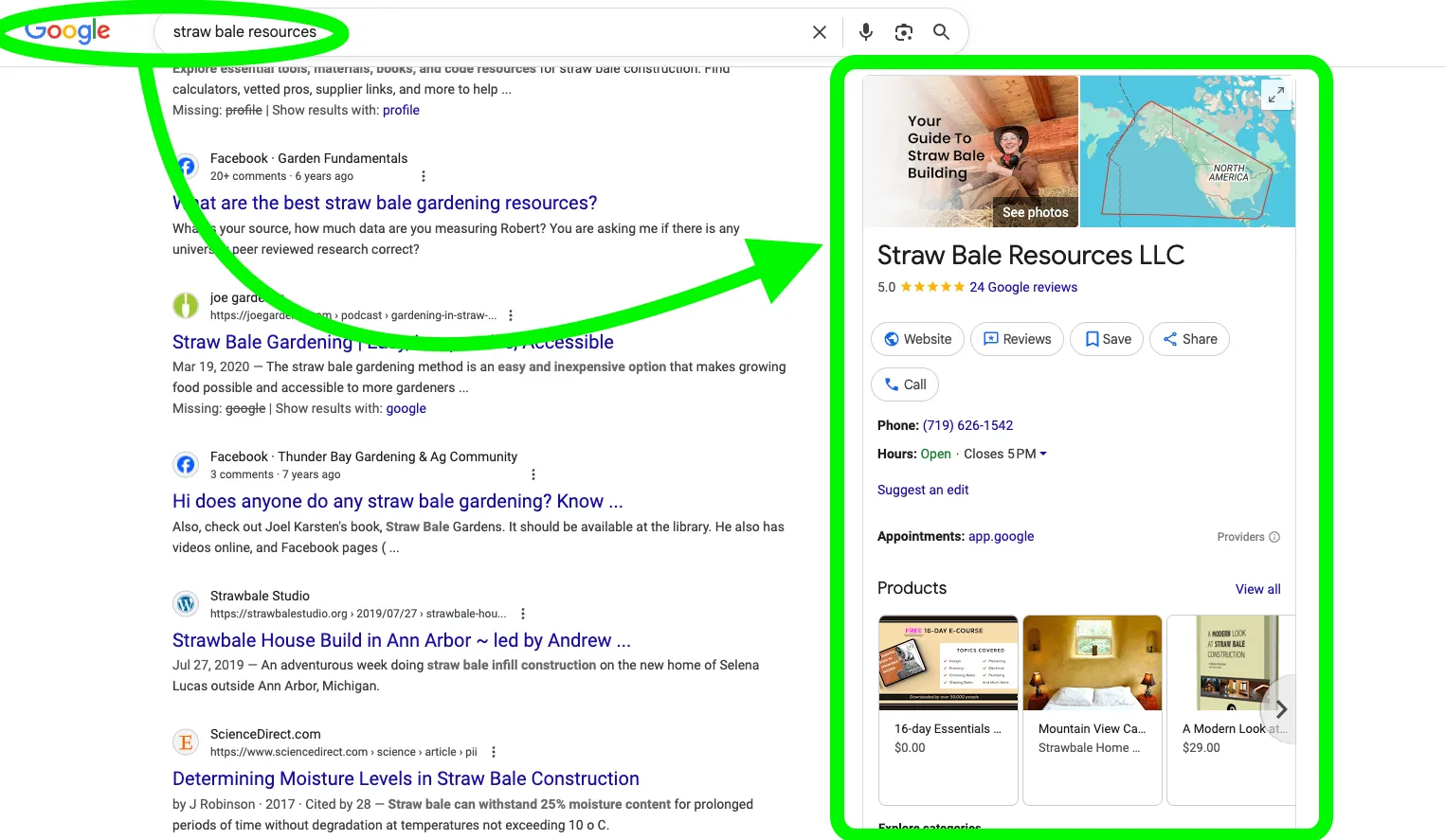Open options menu for ScienceDirect result
The width and height of the screenshot is (1445, 840).
click(494, 752)
